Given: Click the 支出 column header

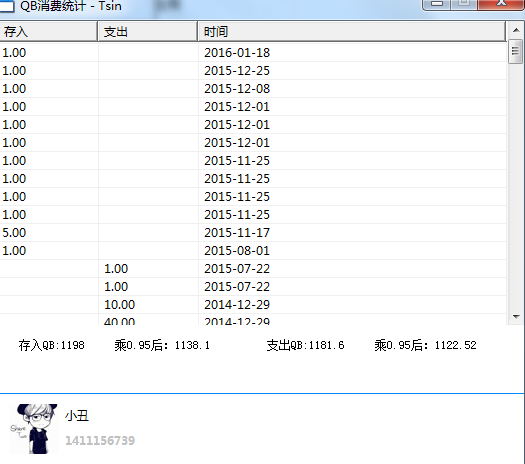Looking at the screenshot, I should coord(148,31).
